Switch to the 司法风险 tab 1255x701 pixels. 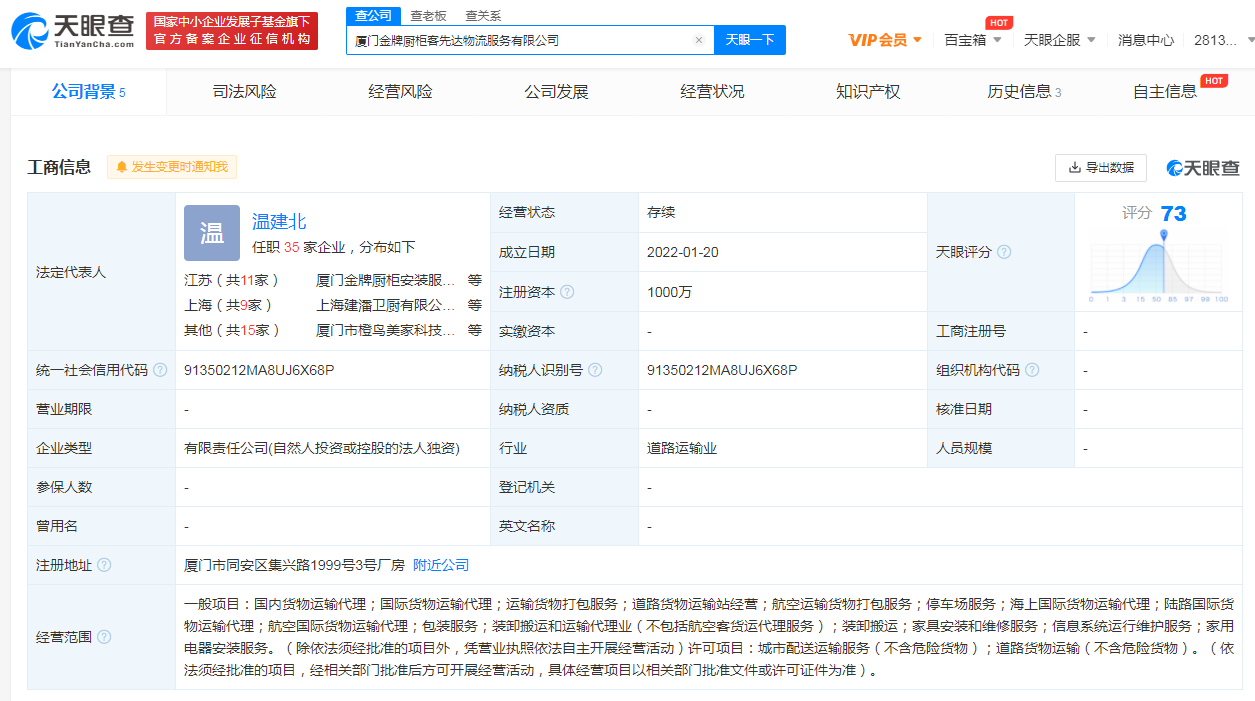[x=245, y=92]
